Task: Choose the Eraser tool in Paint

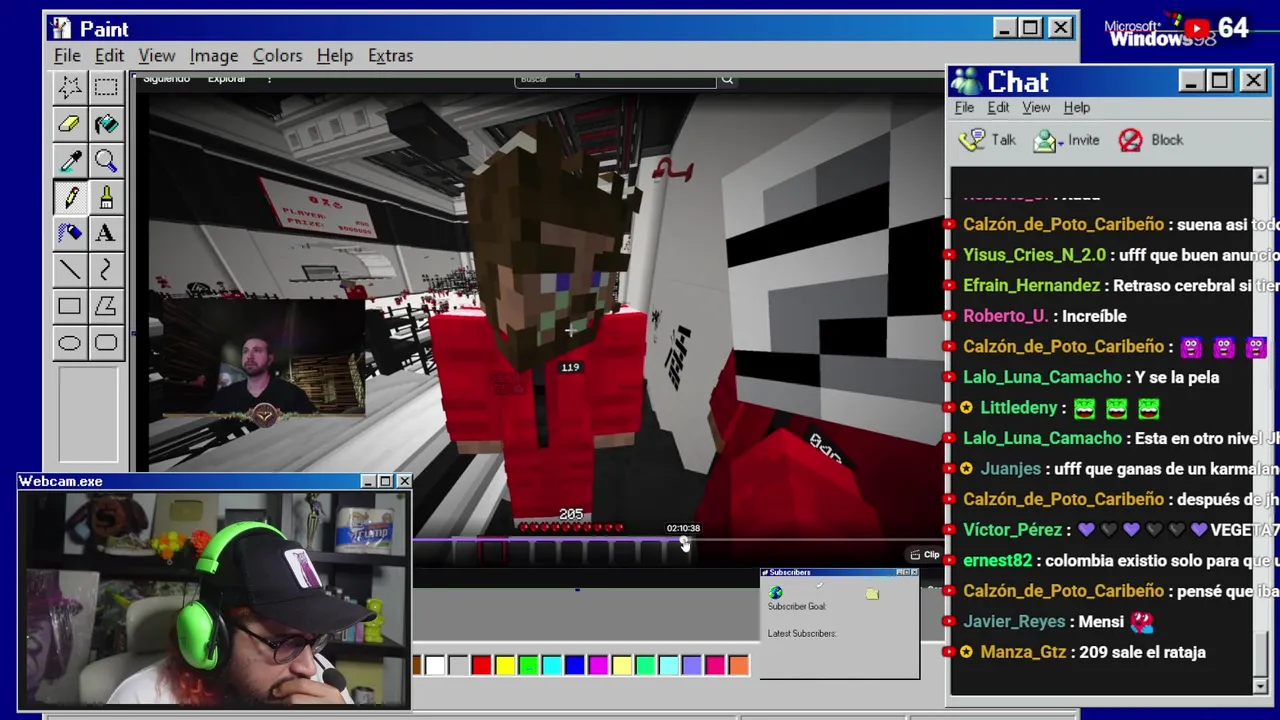Action: click(x=69, y=124)
